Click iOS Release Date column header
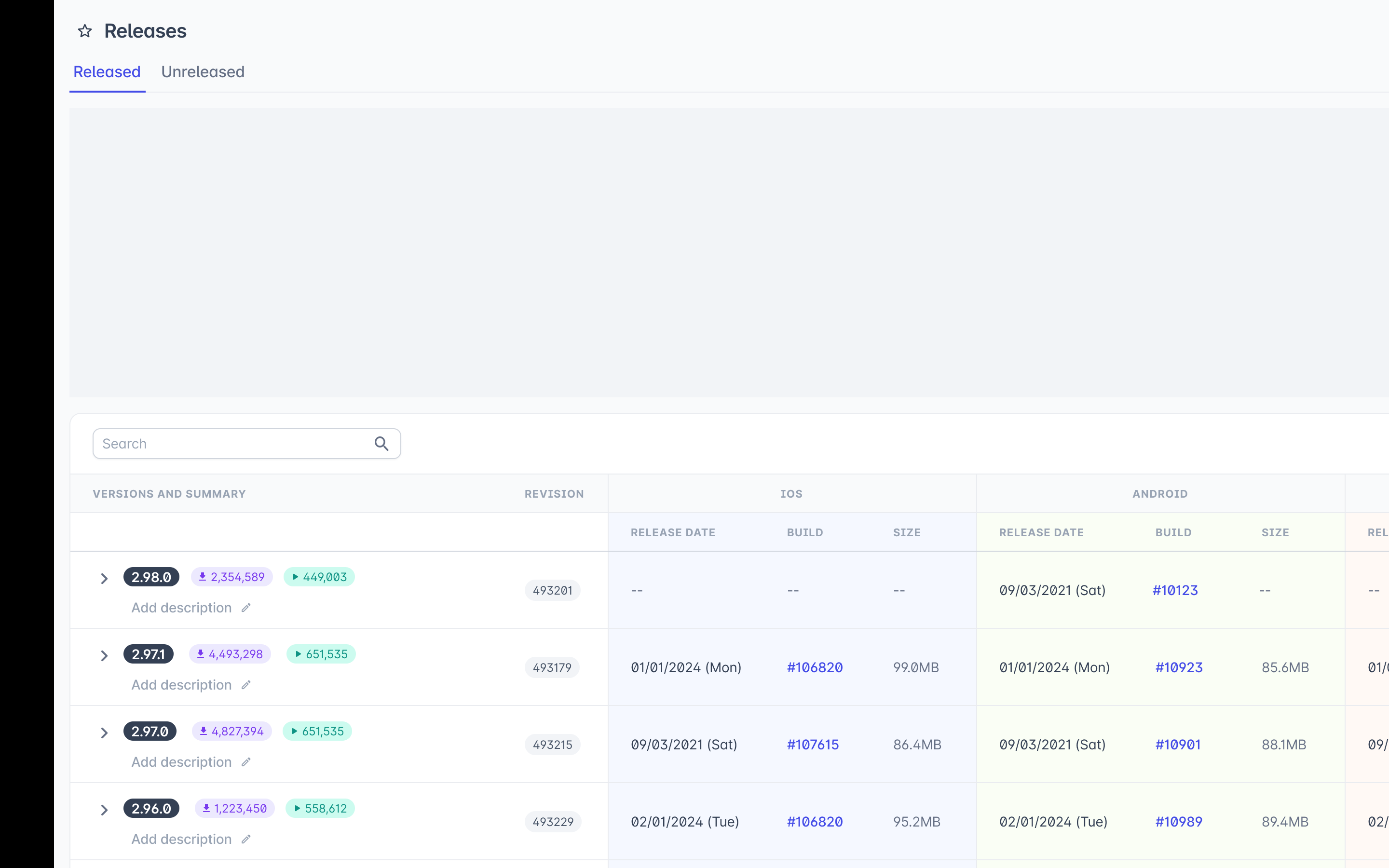The width and height of the screenshot is (1389, 868). click(x=673, y=533)
